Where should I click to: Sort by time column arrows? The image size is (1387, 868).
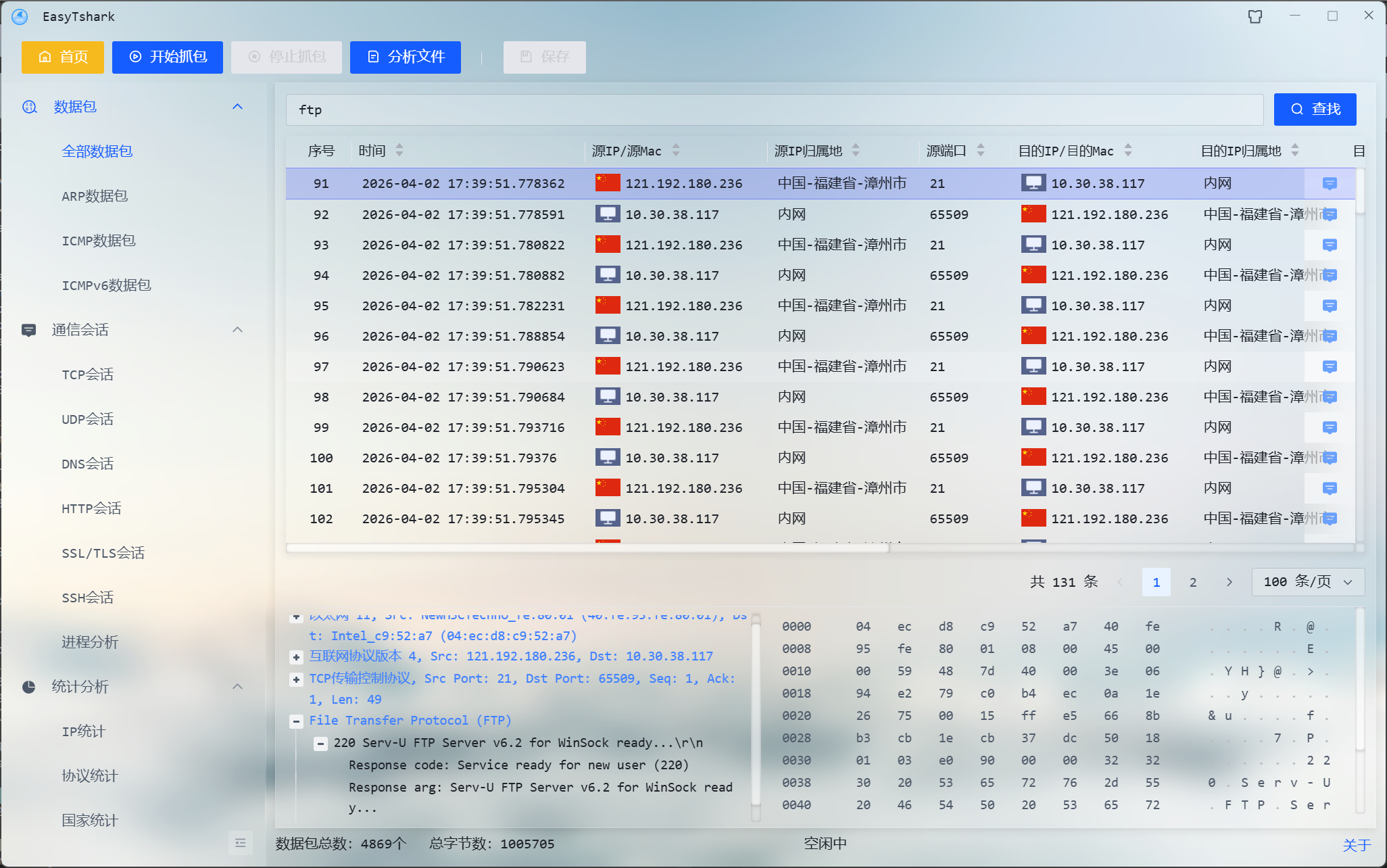click(x=399, y=150)
